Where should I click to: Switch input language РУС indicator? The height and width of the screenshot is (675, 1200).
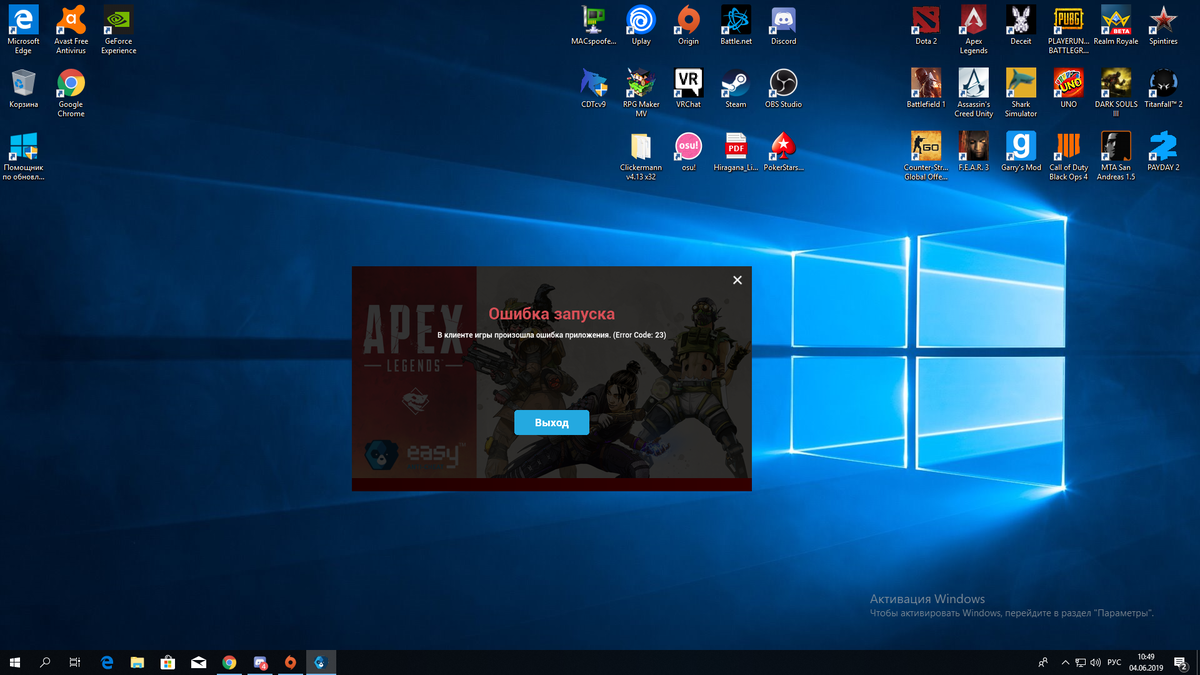click(x=1114, y=662)
